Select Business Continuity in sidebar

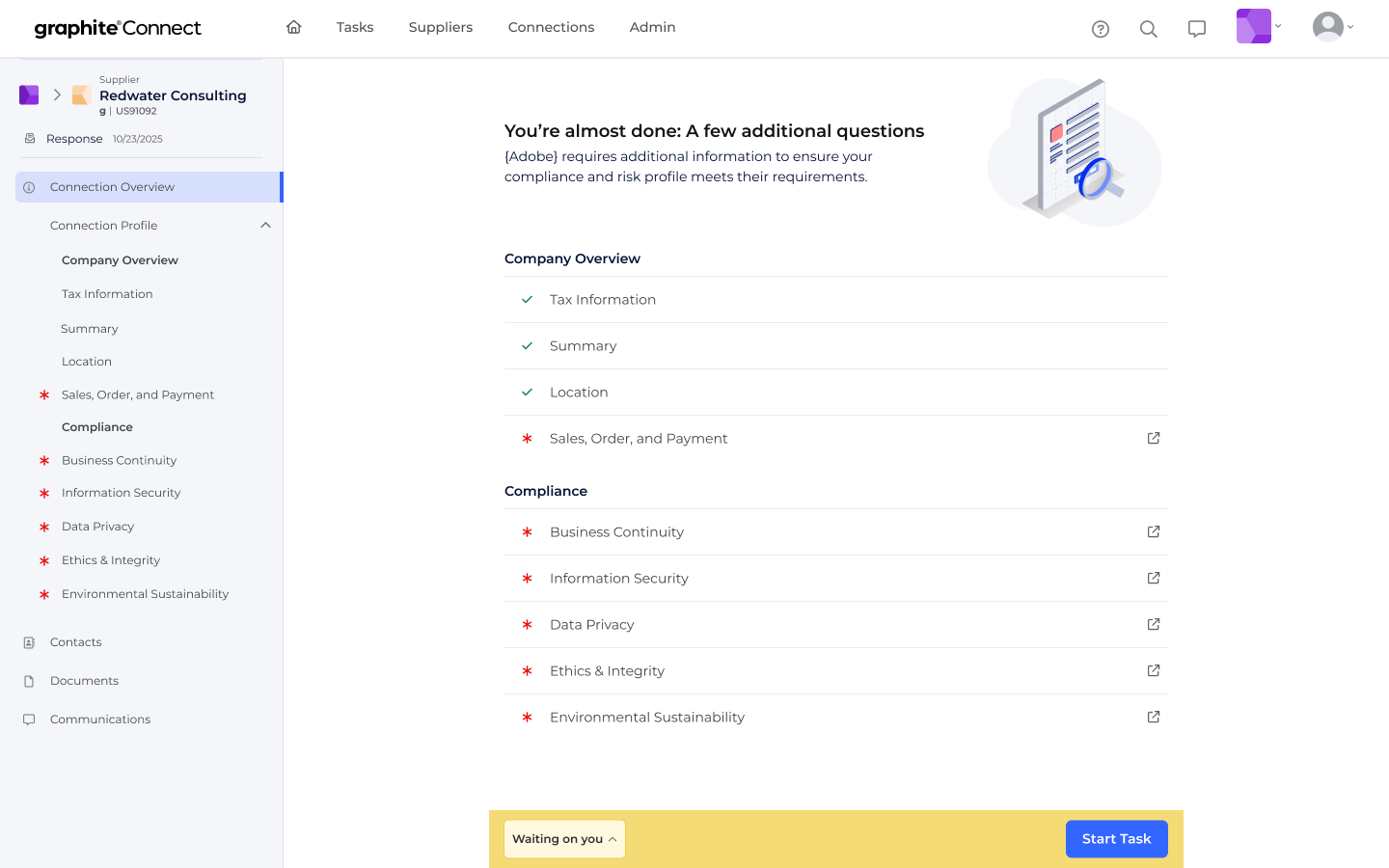tap(120, 461)
